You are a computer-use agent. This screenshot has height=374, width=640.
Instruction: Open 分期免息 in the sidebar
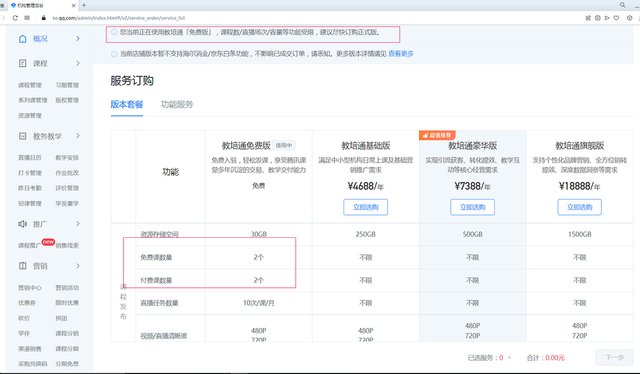tap(67, 364)
